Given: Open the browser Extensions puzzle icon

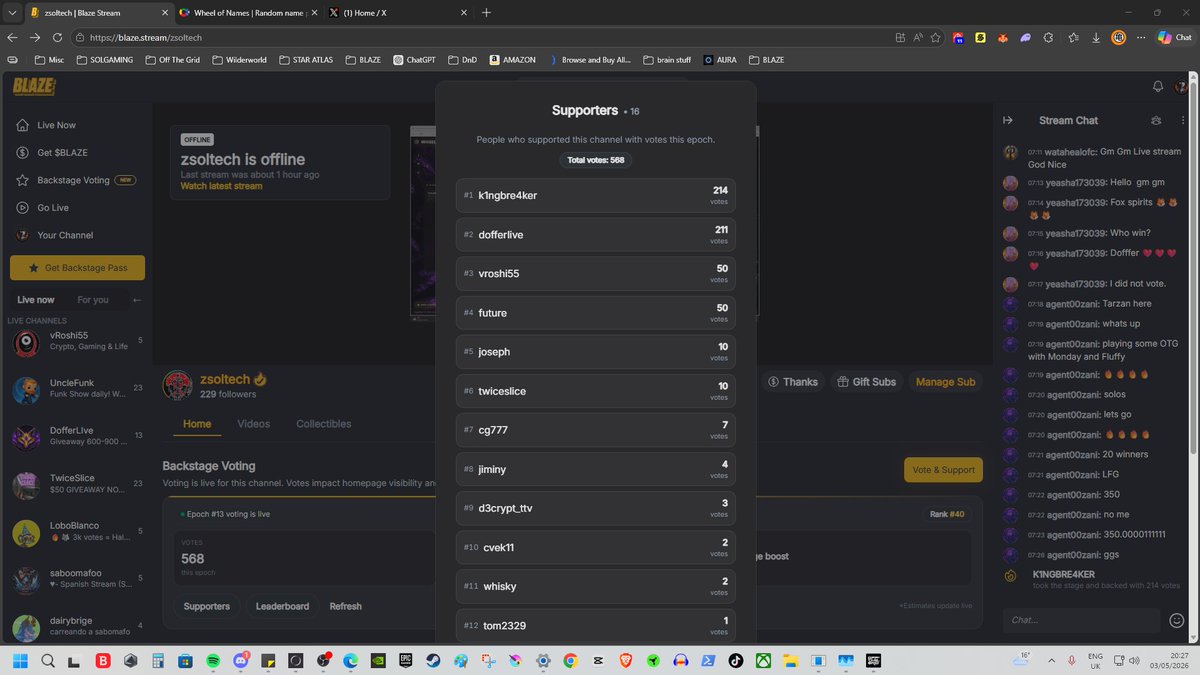Looking at the screenshot, I should 1048,37.
